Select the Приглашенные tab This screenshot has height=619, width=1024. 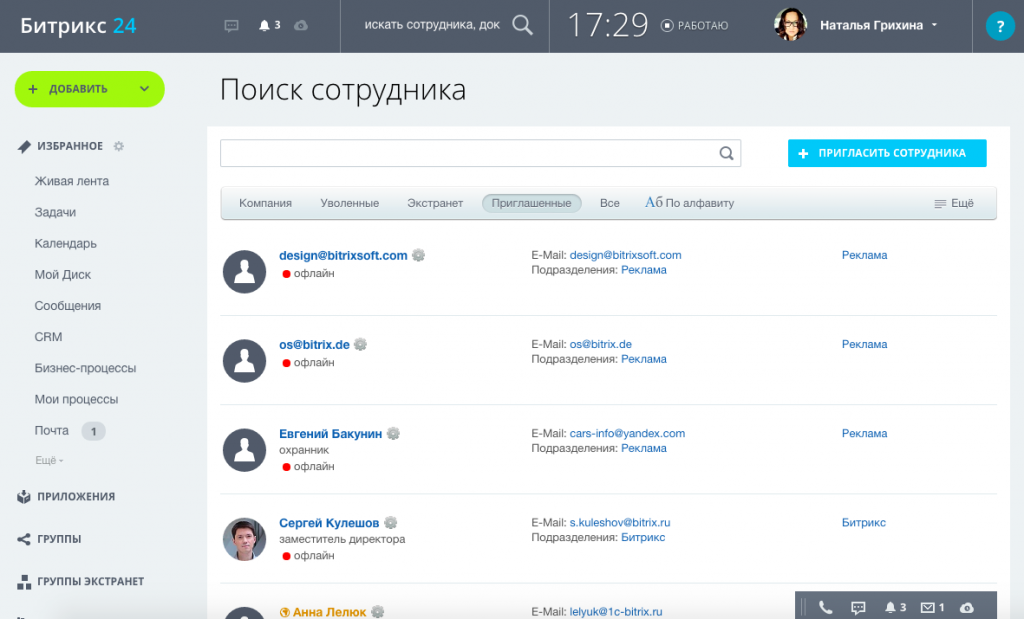click(x=532, y=203)
